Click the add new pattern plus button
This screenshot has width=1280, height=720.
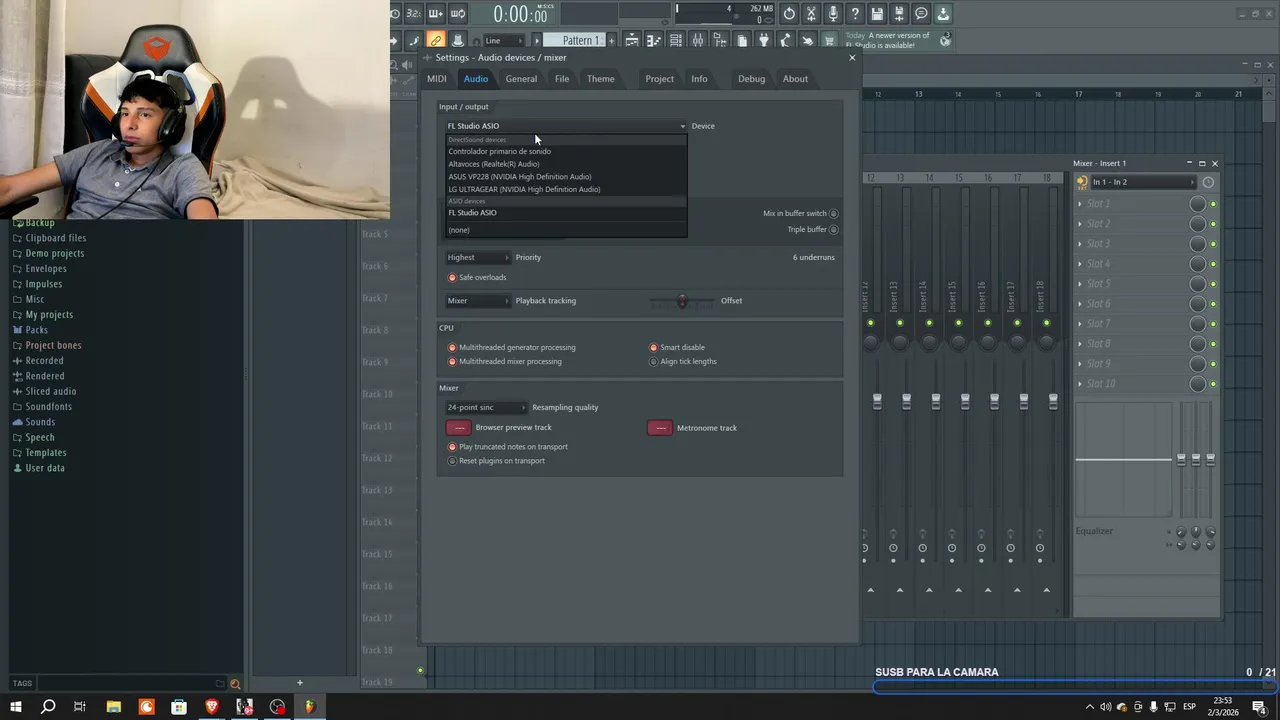coord(611,40)
